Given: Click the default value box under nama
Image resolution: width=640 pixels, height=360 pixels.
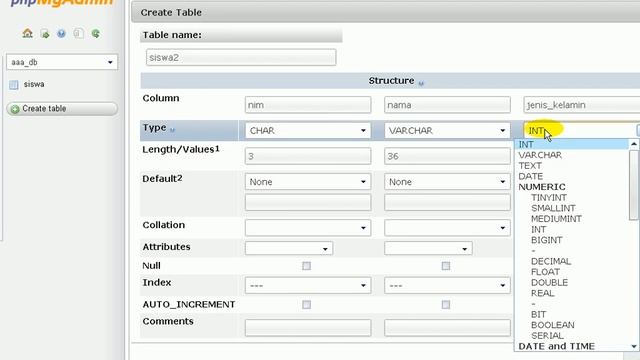Looking at the screenshot, I should pyautogui.click(x=447, y=202).
